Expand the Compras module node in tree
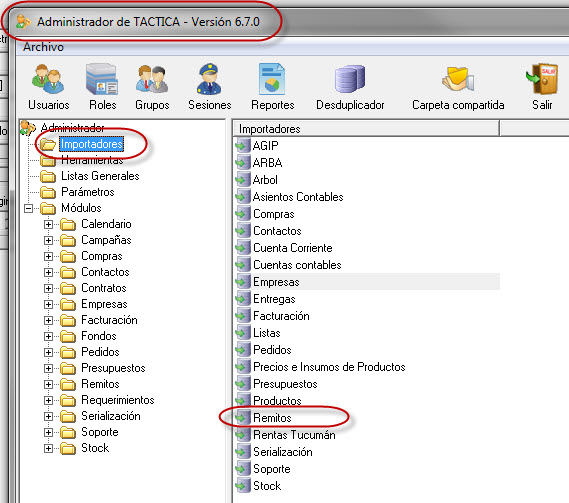 click(48, 256)
